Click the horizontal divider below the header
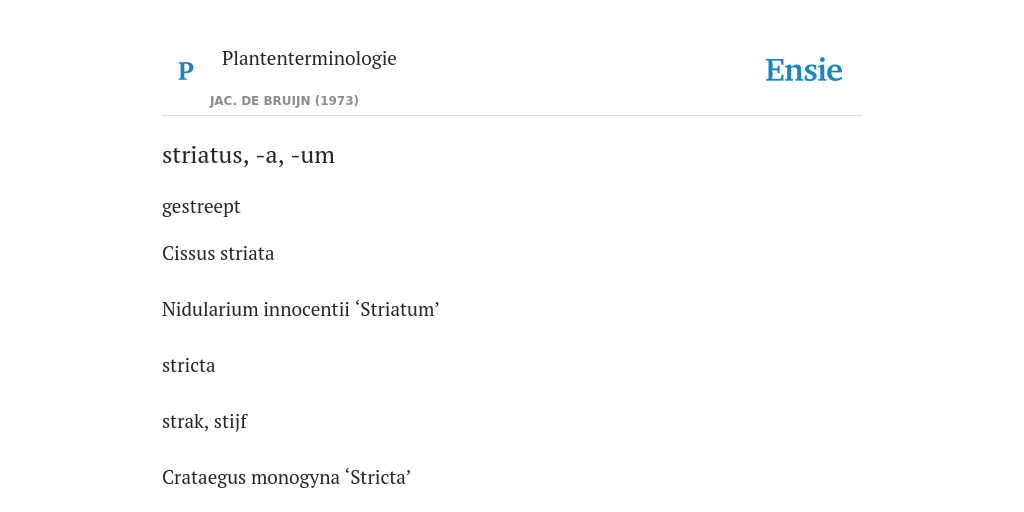This screenshot has width=1024, height=512. pyautogui.click(x=512, y=116)
